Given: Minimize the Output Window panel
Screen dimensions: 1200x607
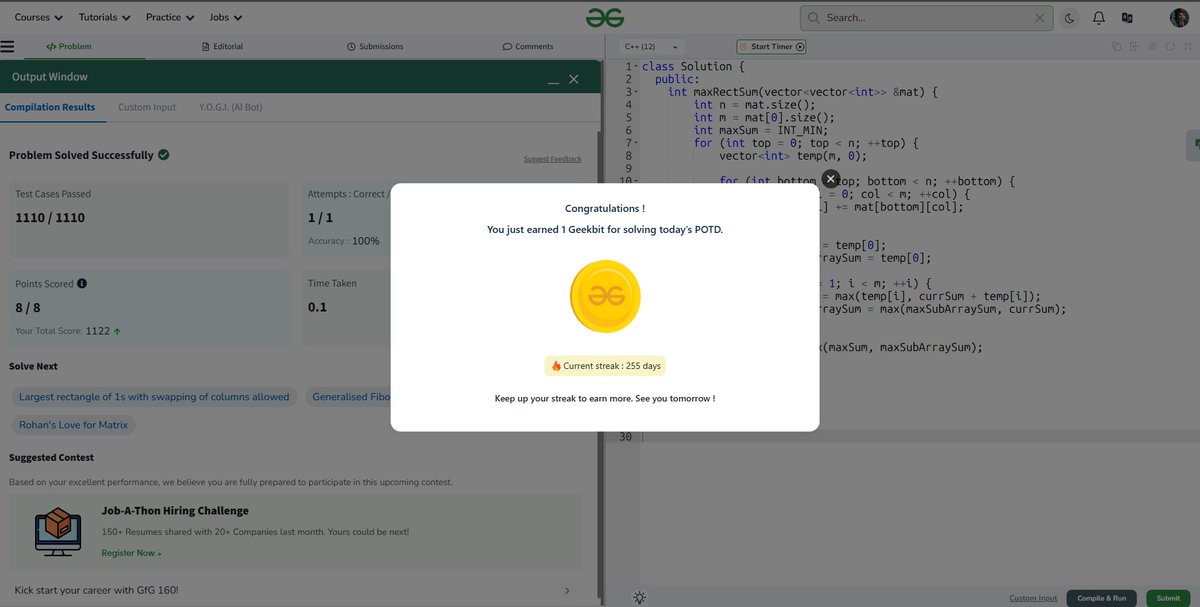Looking at the screenshot, I should point(553,80).
